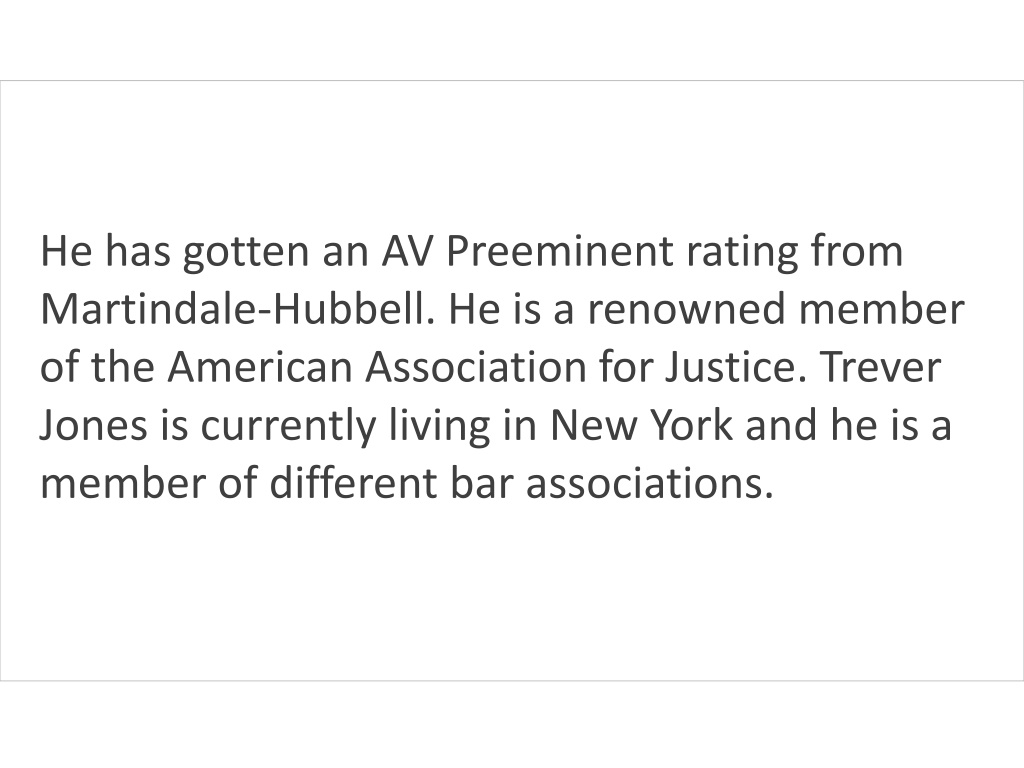The width and height of the screenshot is (1024, 768).
Task: Click the word "from" ending the first line
Action: coord(857,251)
